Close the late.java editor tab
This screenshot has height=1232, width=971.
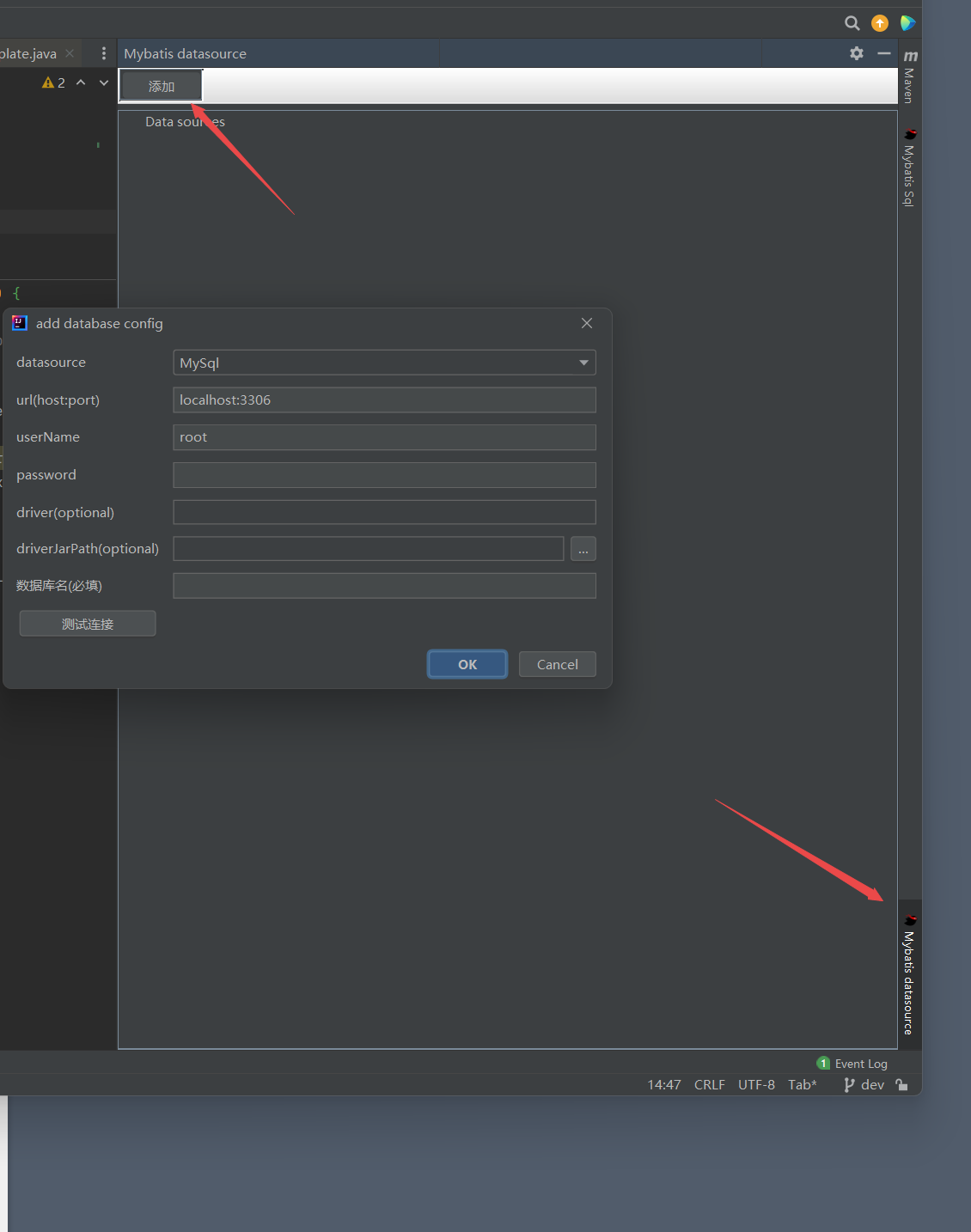pos(70,53)
